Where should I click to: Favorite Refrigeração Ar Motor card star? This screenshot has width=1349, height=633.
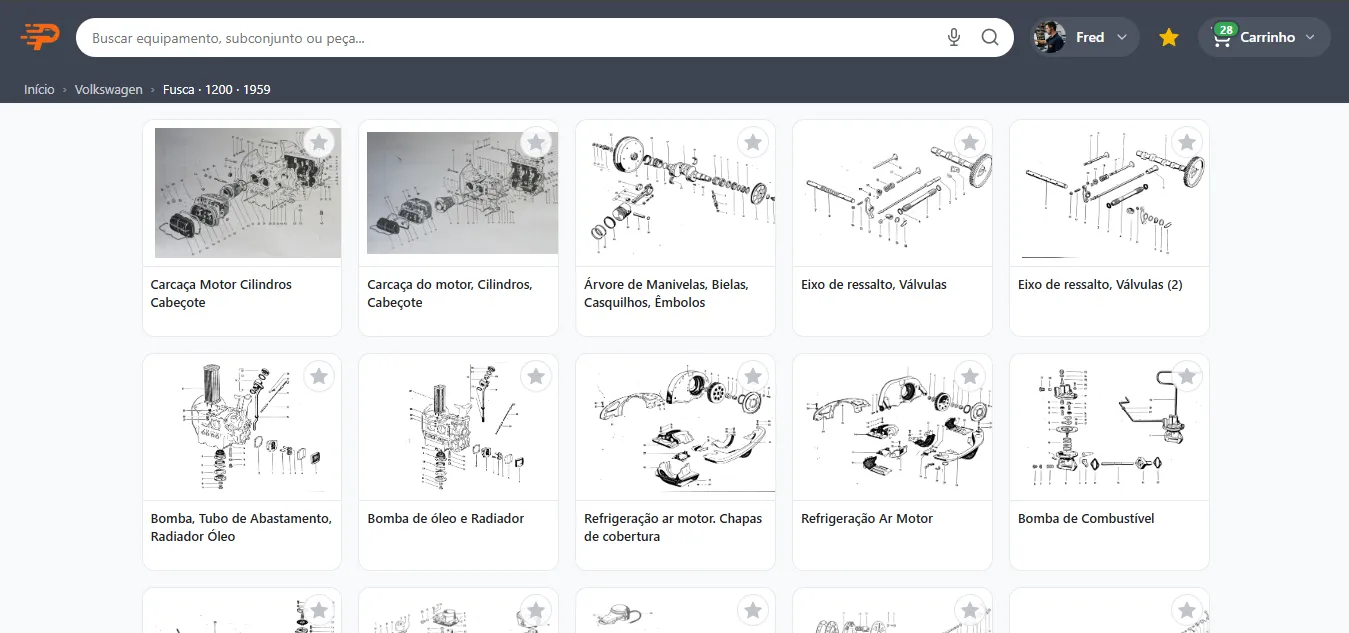click(970, 377)
